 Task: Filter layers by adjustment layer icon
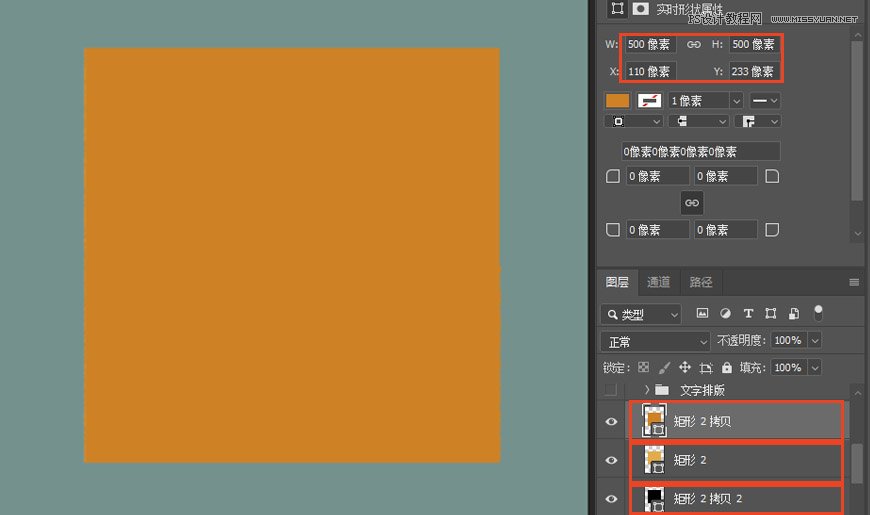[x=725, y=313]
